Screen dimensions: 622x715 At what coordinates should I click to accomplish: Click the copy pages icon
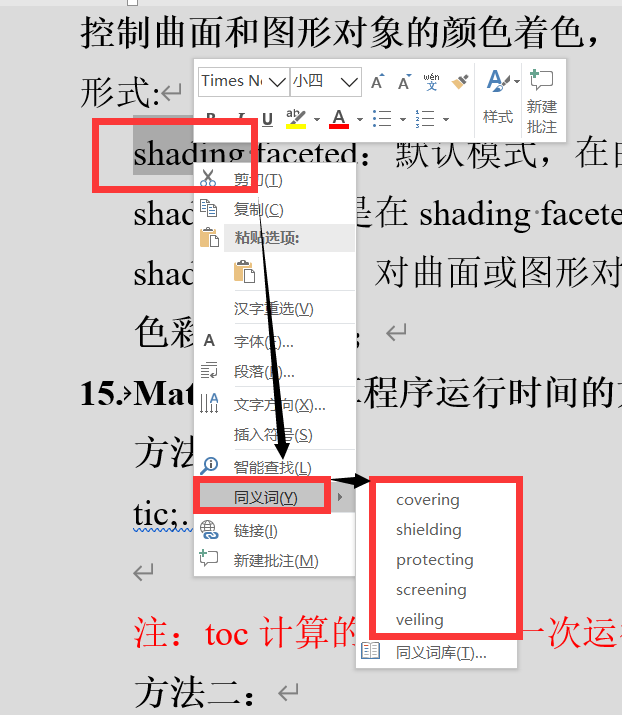tap(208, 209)
